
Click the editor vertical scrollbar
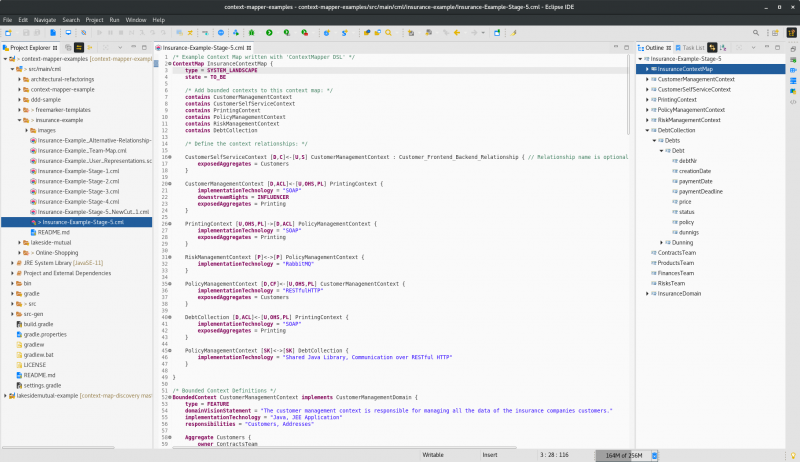coord(631,95)
